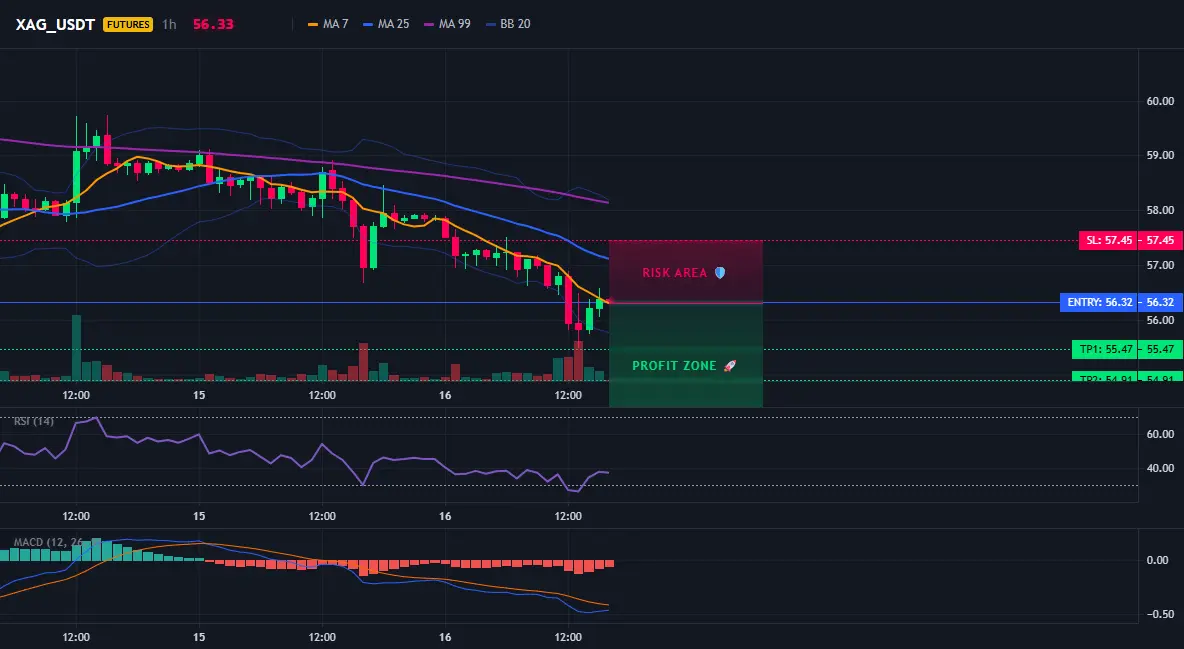Click the MACD (12, 26 indicator label

click(x=48, y=542)
